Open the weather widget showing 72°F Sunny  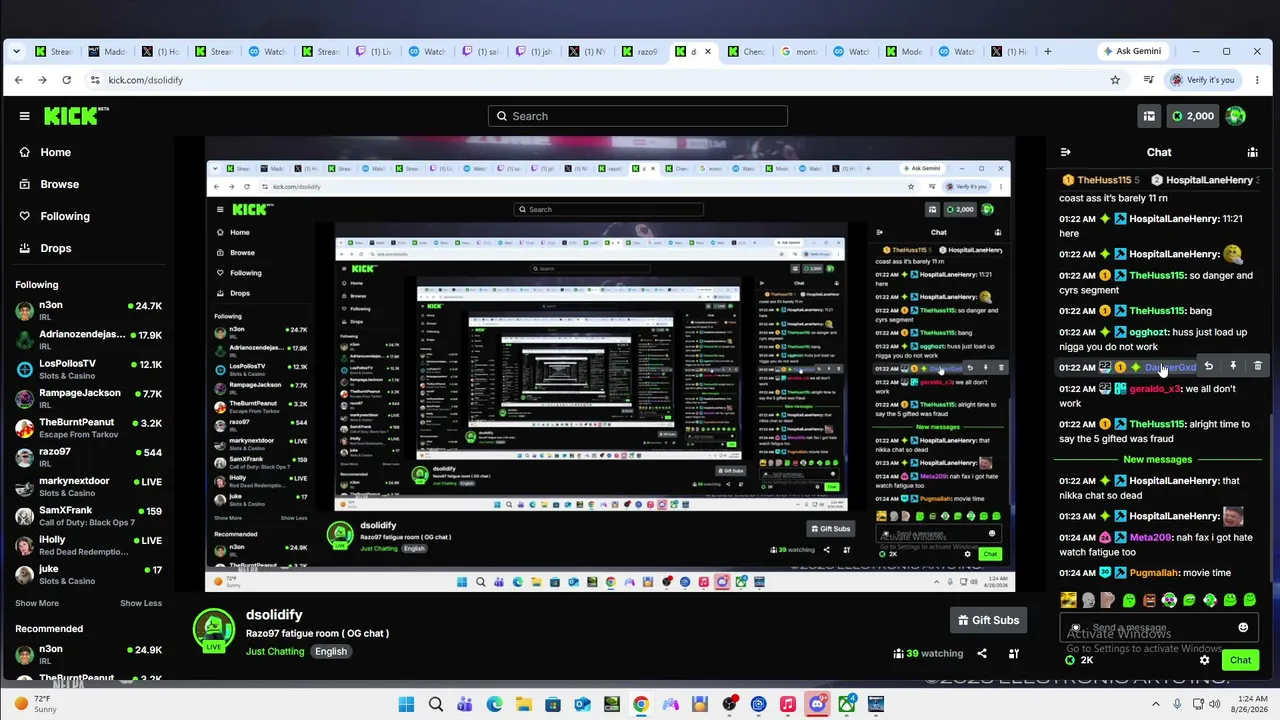coord(36,704)
